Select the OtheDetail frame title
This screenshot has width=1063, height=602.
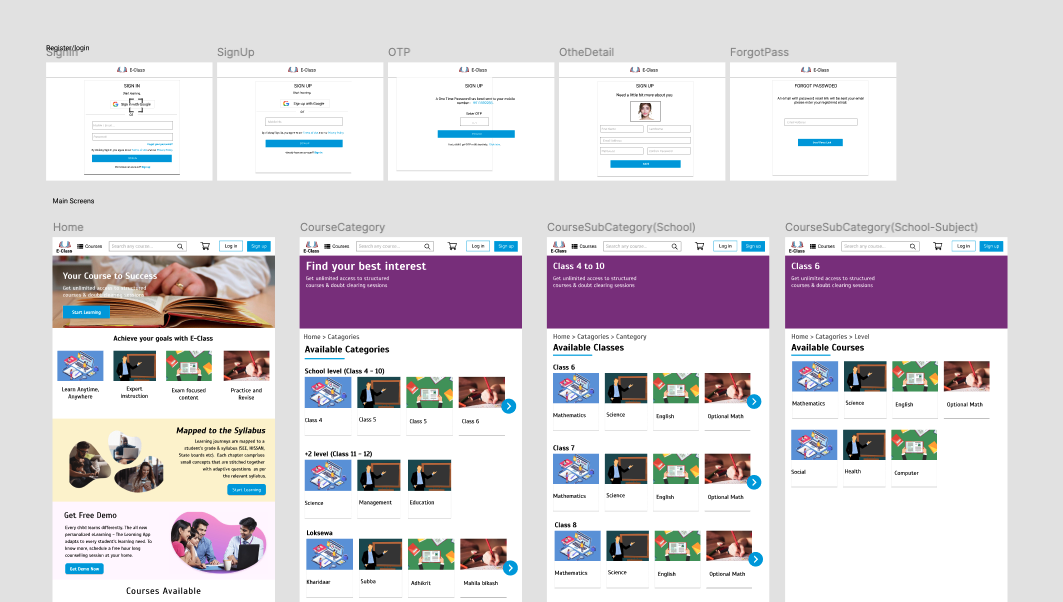pyautogui.click(x=586, y=52)
